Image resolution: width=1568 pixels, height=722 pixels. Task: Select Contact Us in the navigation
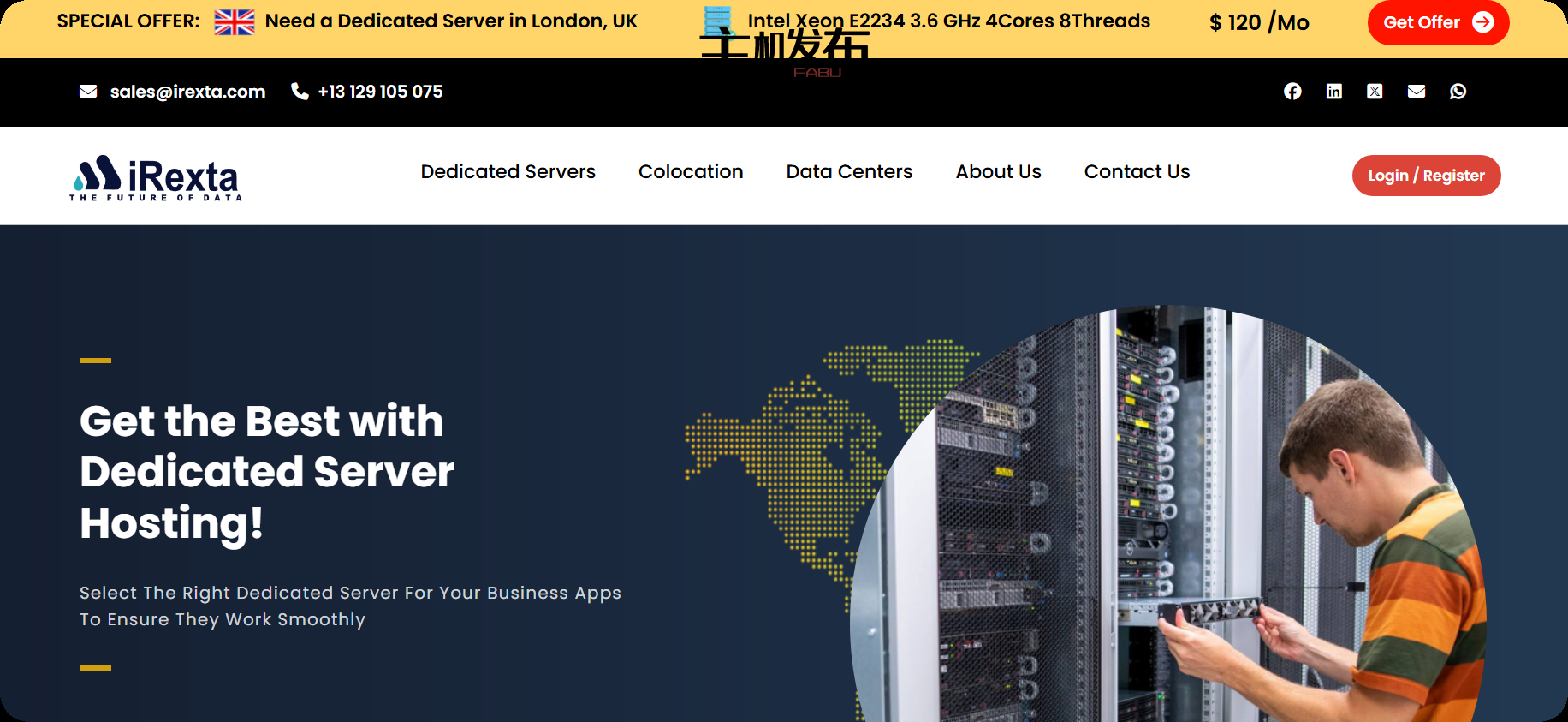point(1137,172)
